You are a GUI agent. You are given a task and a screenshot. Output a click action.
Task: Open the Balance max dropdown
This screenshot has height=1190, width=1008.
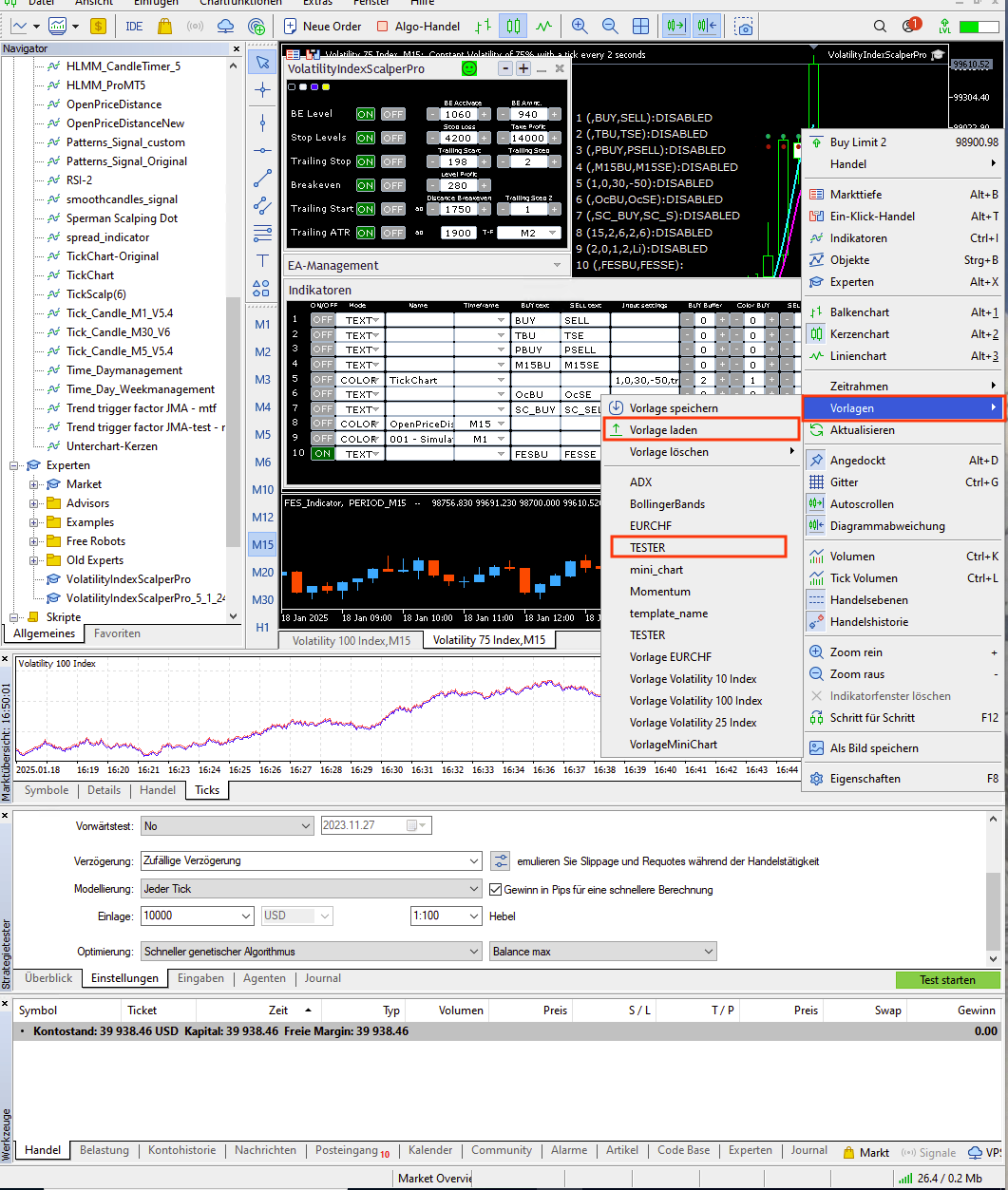[x=603, y=952]
